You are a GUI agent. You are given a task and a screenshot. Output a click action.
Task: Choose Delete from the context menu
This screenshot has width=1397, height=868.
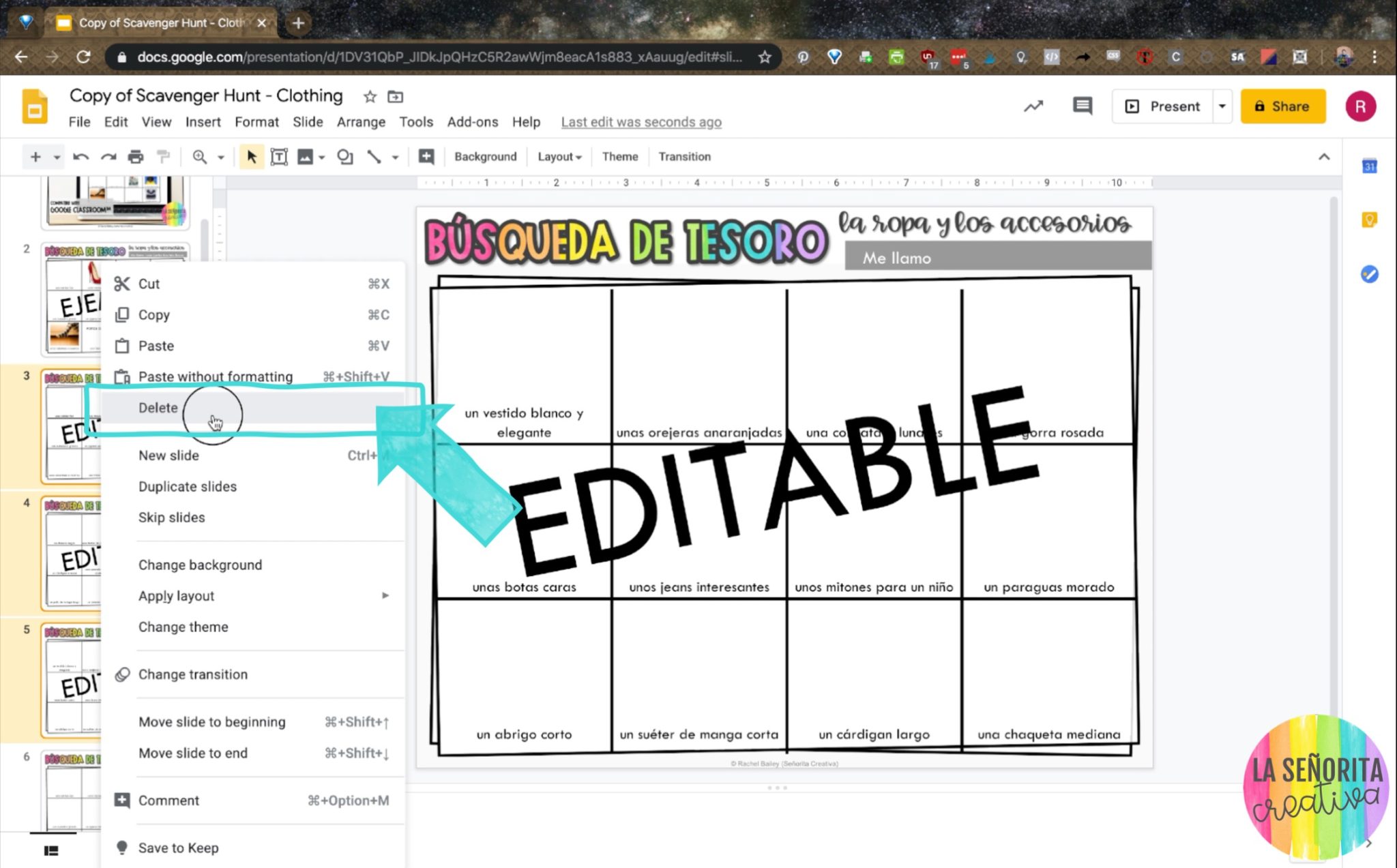pyautogui.click(x=158, y=408)
